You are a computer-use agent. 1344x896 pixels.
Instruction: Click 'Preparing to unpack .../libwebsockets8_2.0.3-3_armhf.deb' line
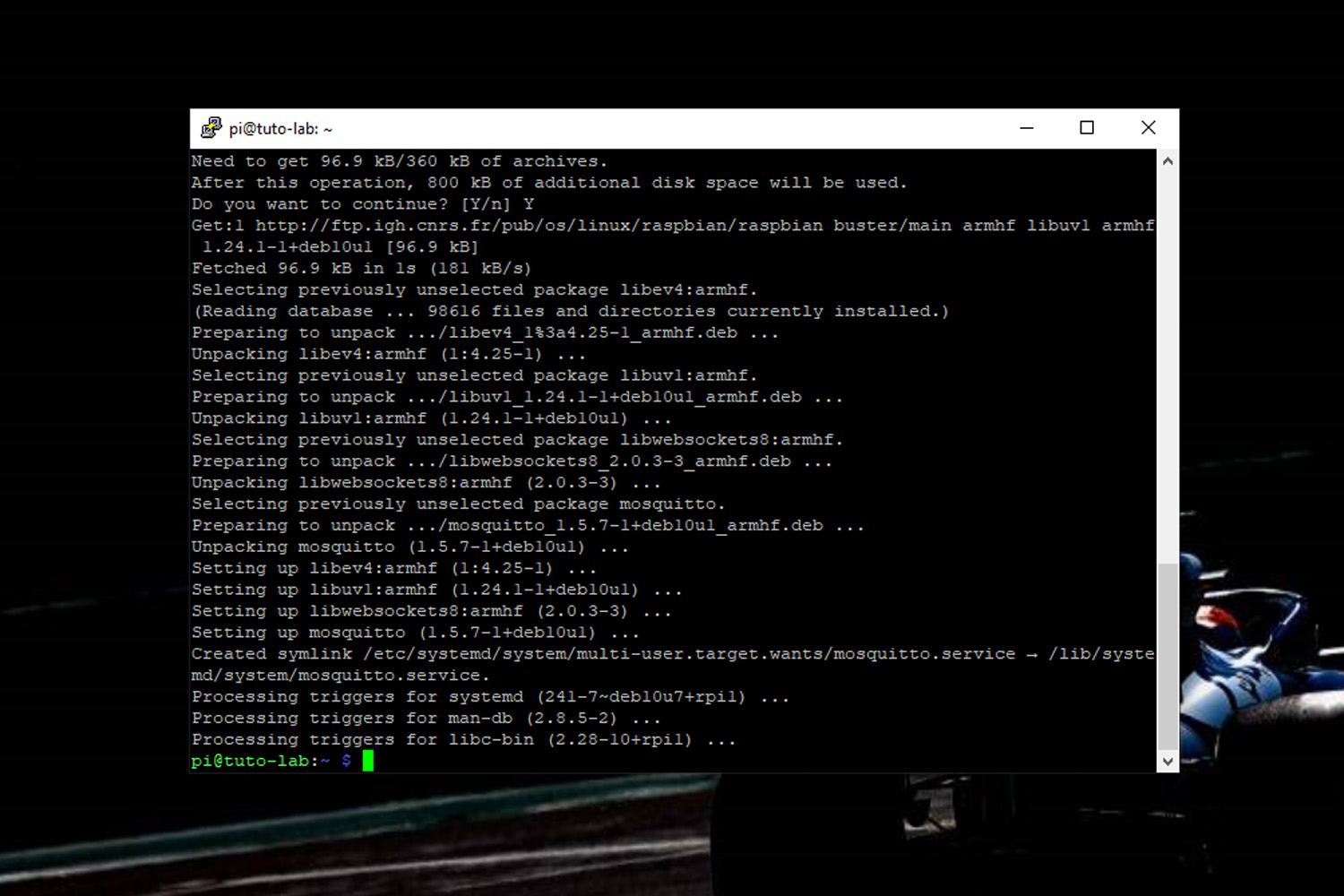512,461
